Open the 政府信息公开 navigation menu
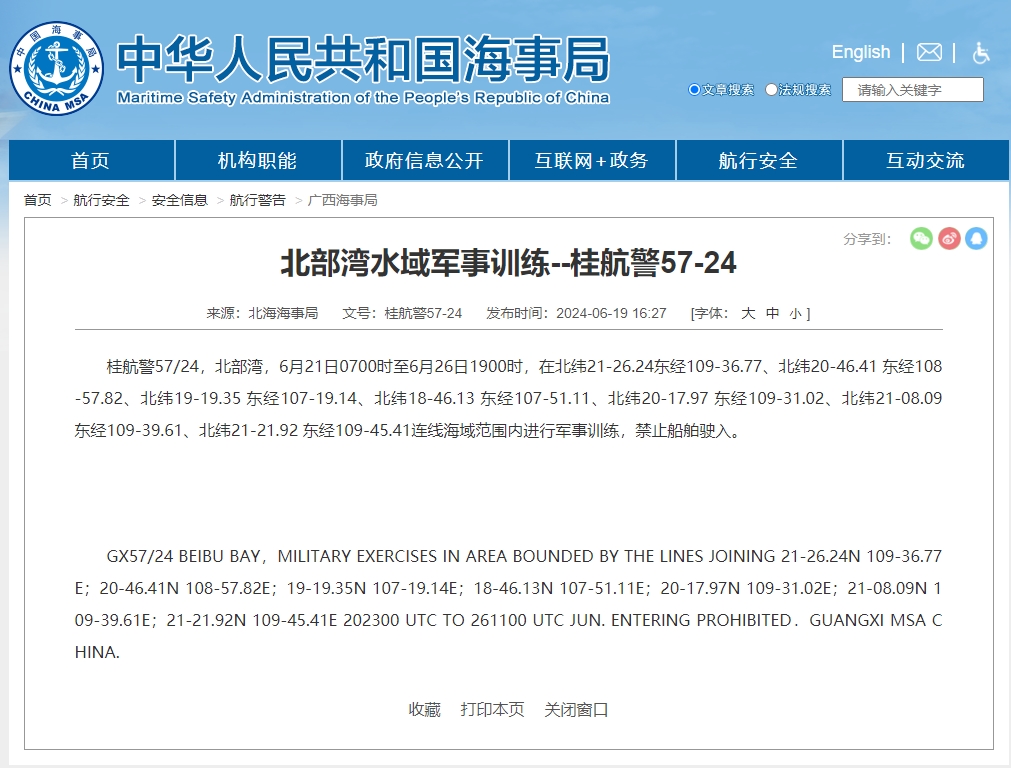1011x768 pixels. [424, 161]
